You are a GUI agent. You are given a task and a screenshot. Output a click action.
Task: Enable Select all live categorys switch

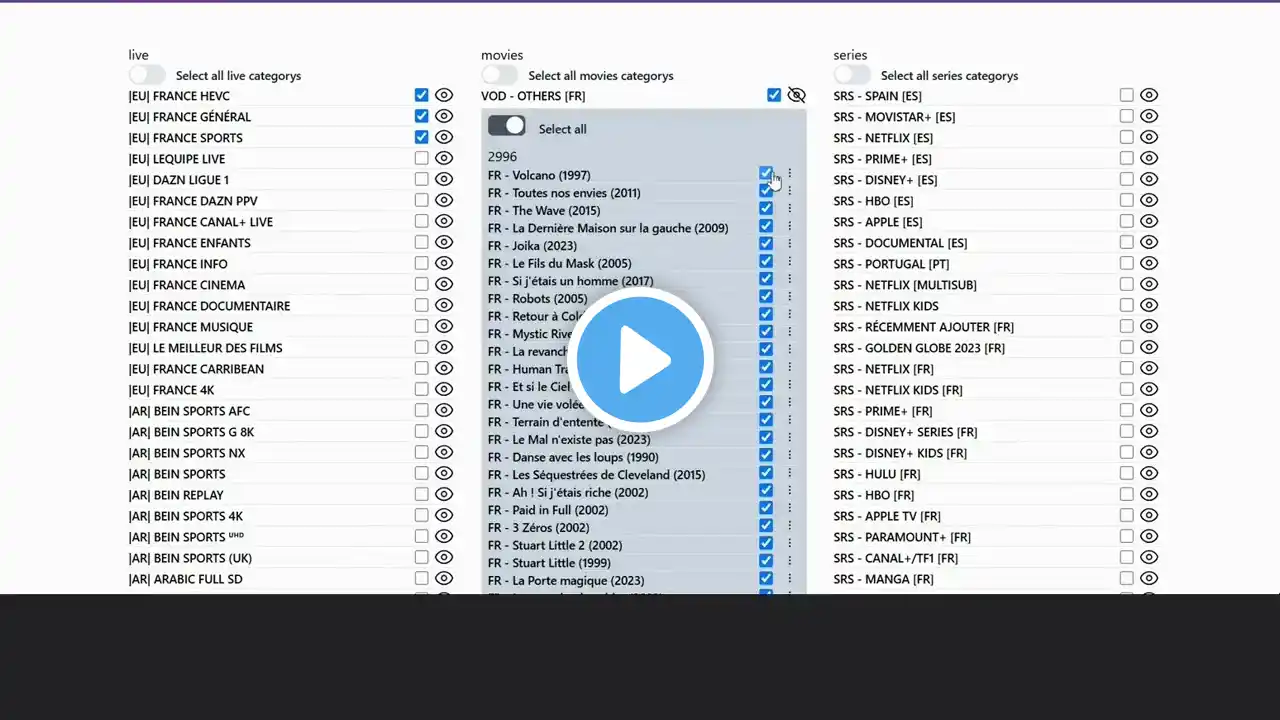(x=147, y=75)
